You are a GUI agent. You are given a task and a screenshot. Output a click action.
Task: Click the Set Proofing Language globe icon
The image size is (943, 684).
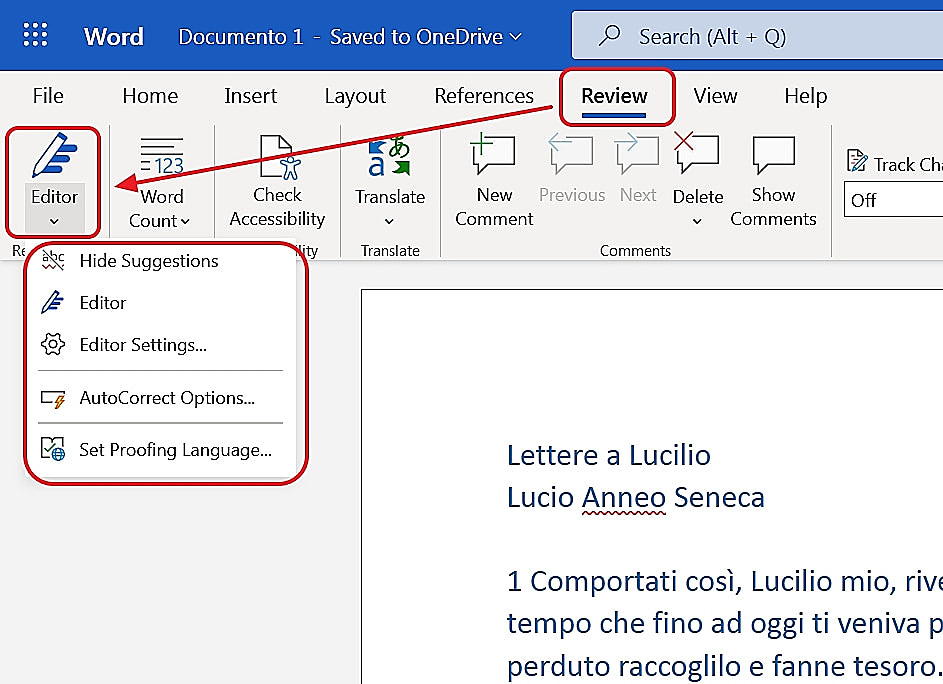[53, 449]
